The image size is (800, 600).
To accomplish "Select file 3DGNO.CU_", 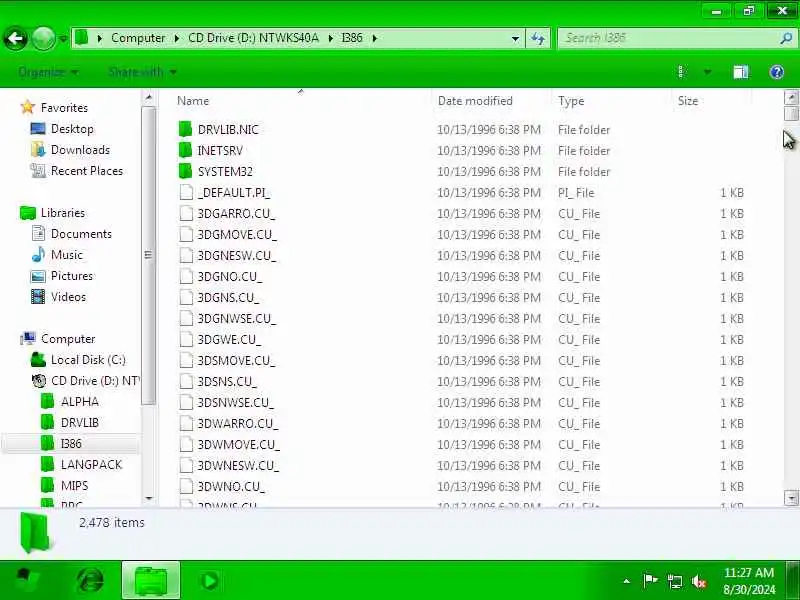I will click(230, 276).
